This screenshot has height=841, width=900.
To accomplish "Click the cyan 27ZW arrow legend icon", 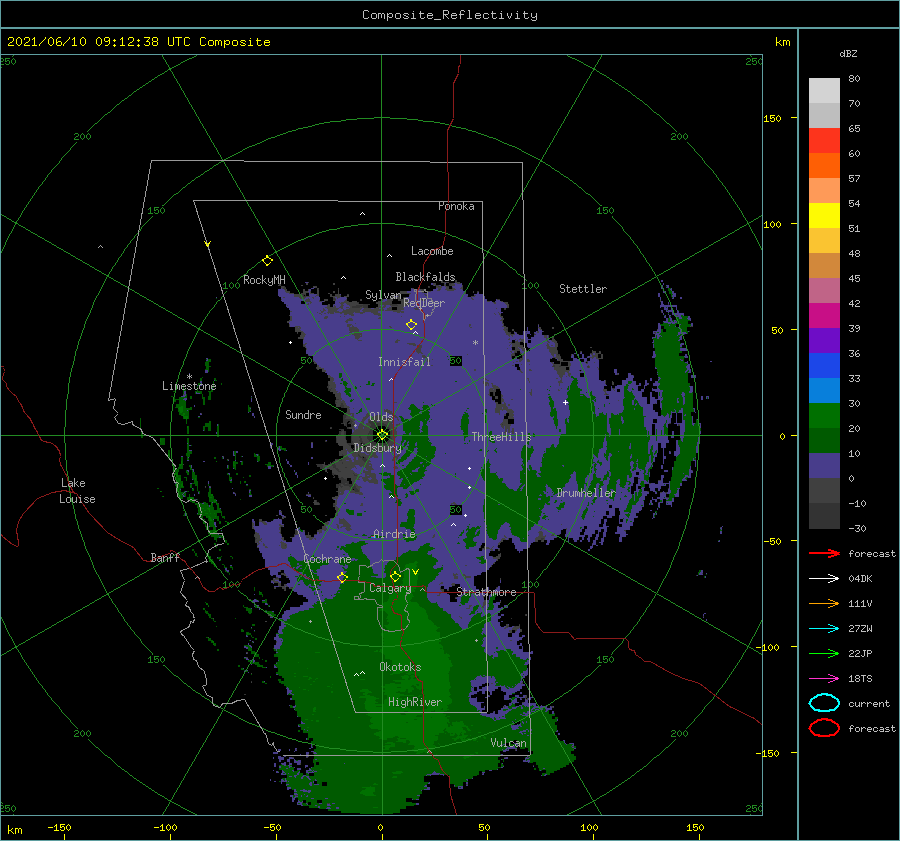I will click(824, 629).
